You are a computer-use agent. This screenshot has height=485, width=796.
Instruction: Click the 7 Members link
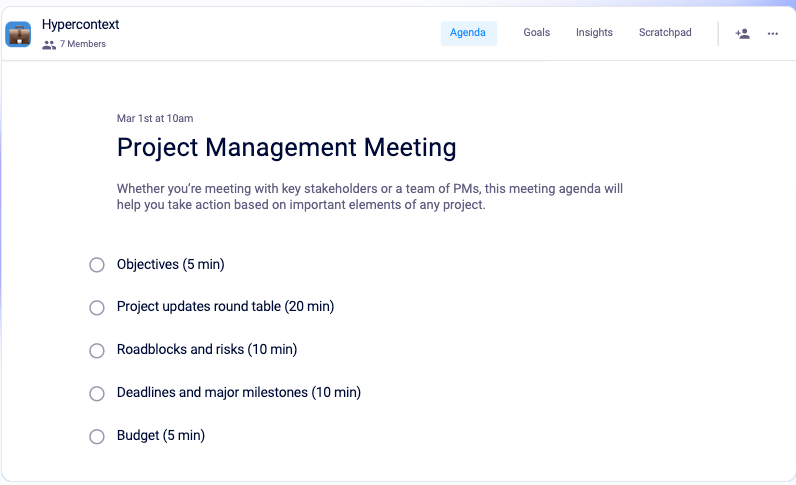pyautogui.click(x=83, y=44)
